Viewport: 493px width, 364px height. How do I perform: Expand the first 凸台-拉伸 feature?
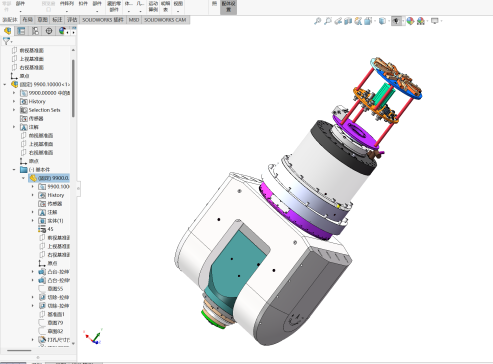tap(33, 272)
